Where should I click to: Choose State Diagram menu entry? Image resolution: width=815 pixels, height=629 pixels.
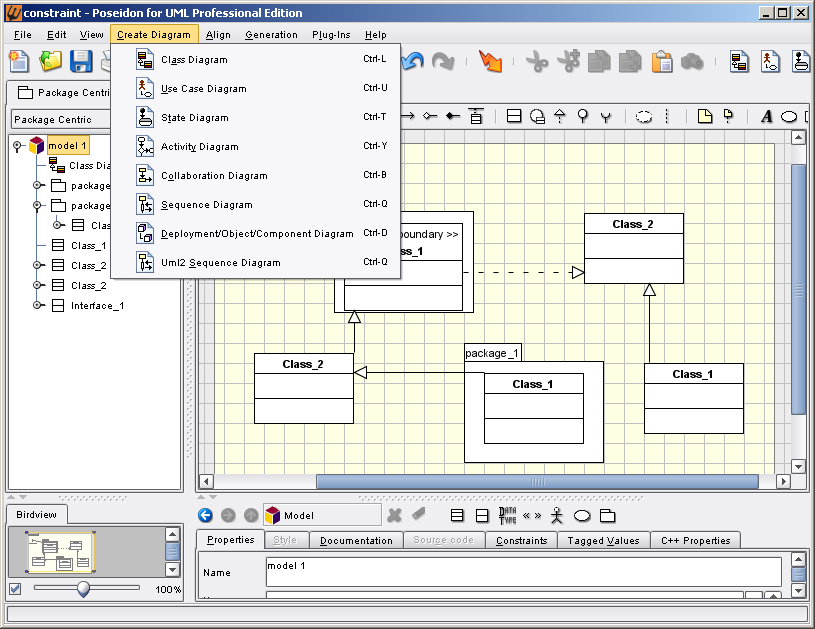(x=256, y=117)
